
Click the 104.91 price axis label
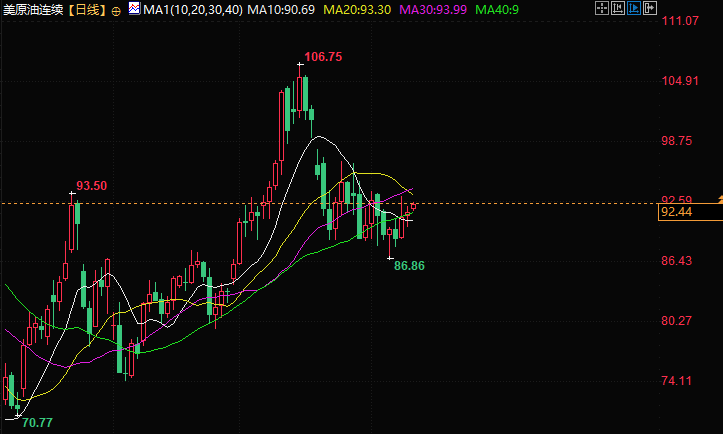coord(680,81)
